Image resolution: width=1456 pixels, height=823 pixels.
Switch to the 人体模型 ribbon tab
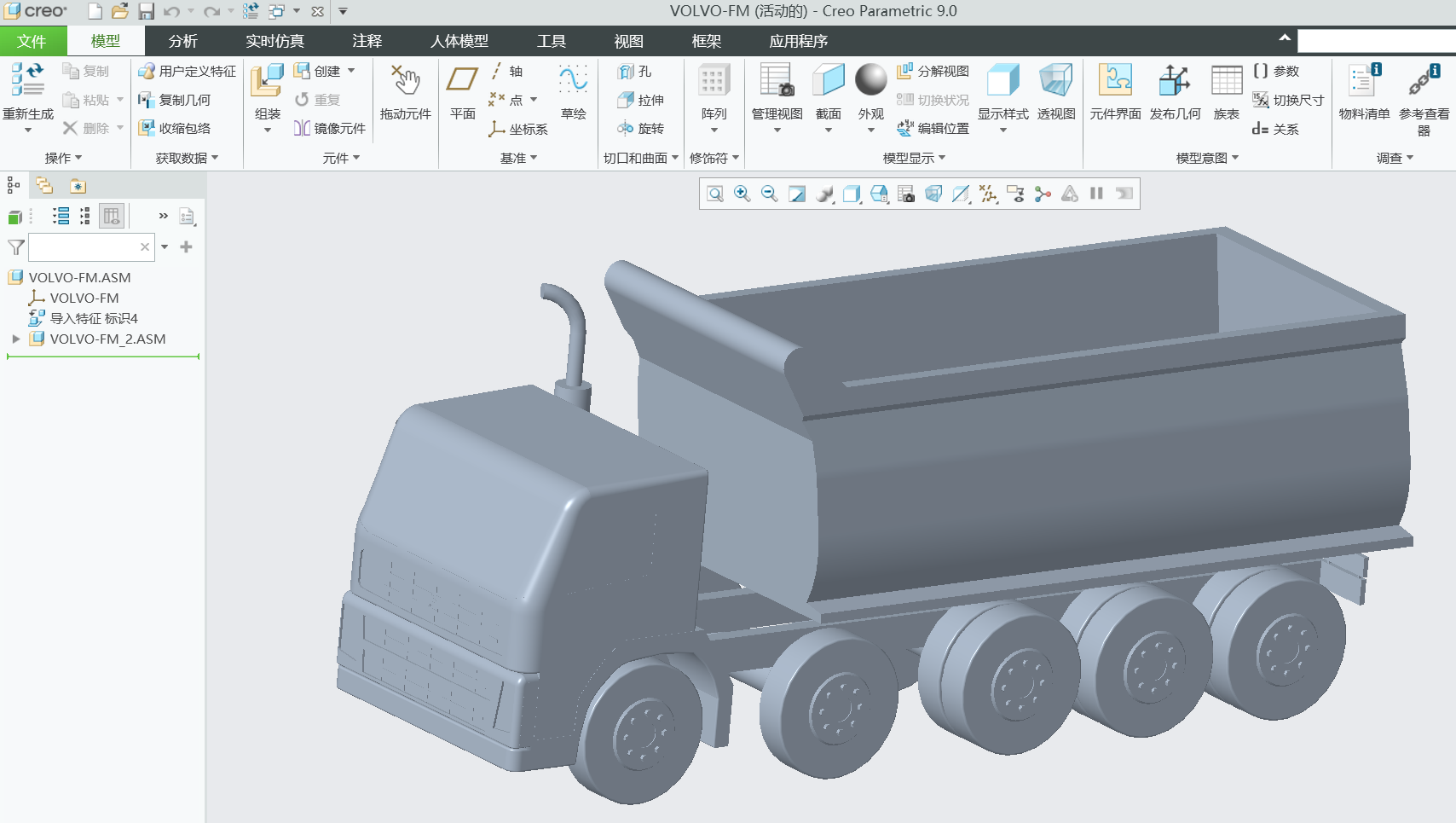pos(459,41)
